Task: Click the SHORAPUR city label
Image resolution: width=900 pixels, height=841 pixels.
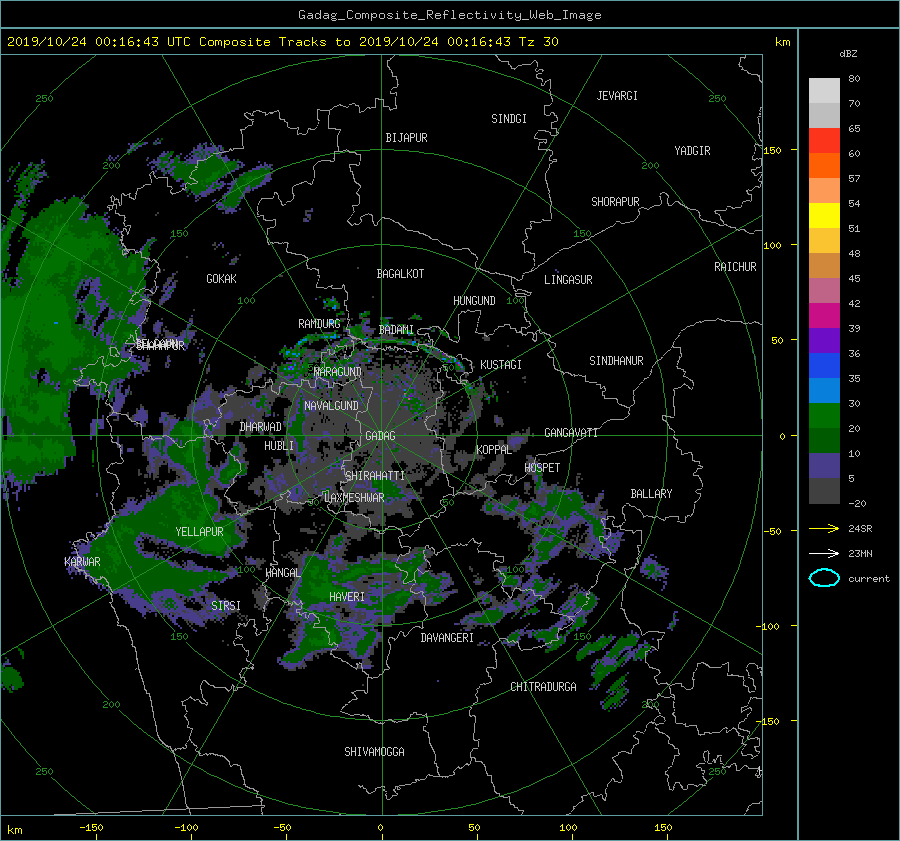Action: coord(615,202)
